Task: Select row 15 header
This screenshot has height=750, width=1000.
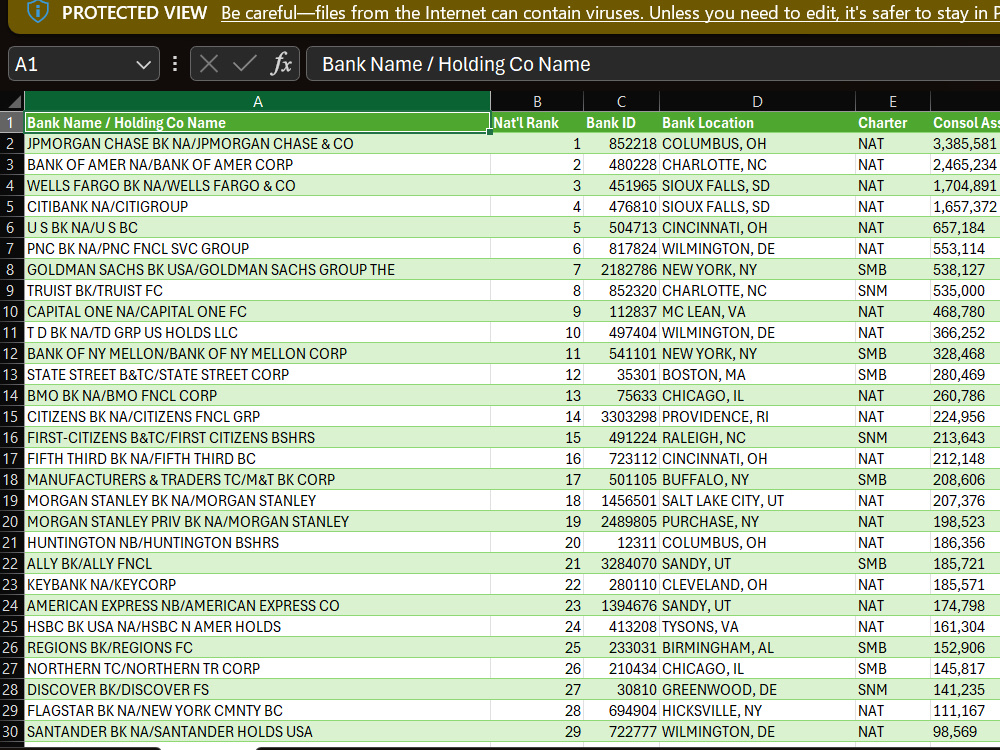Action: coord(11,416)
